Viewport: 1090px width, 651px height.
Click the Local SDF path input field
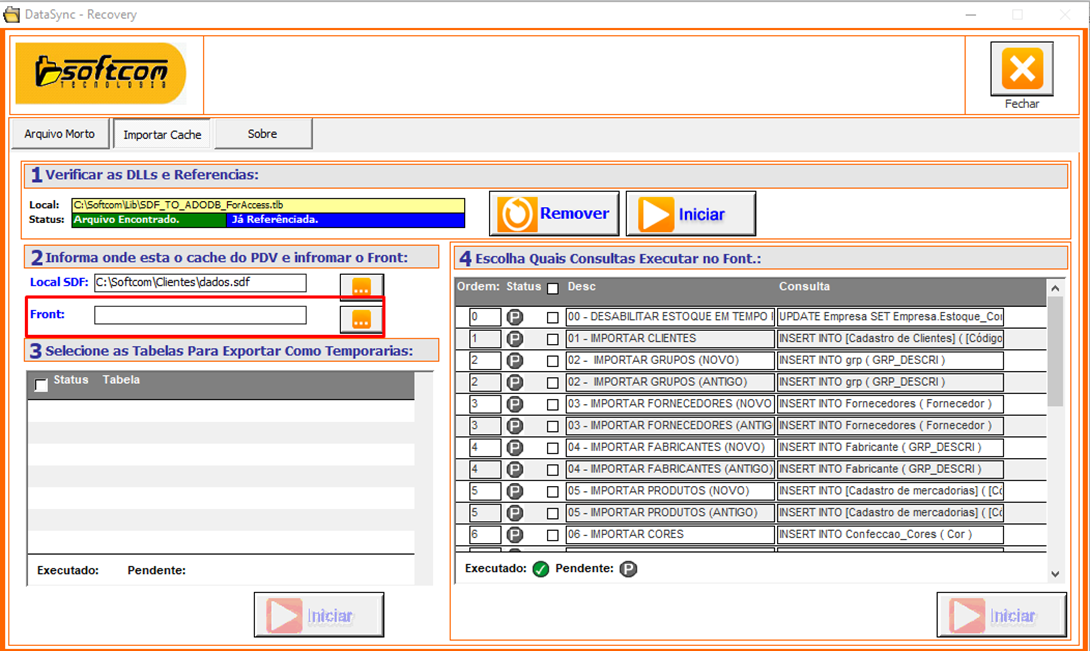coord(200,283)
